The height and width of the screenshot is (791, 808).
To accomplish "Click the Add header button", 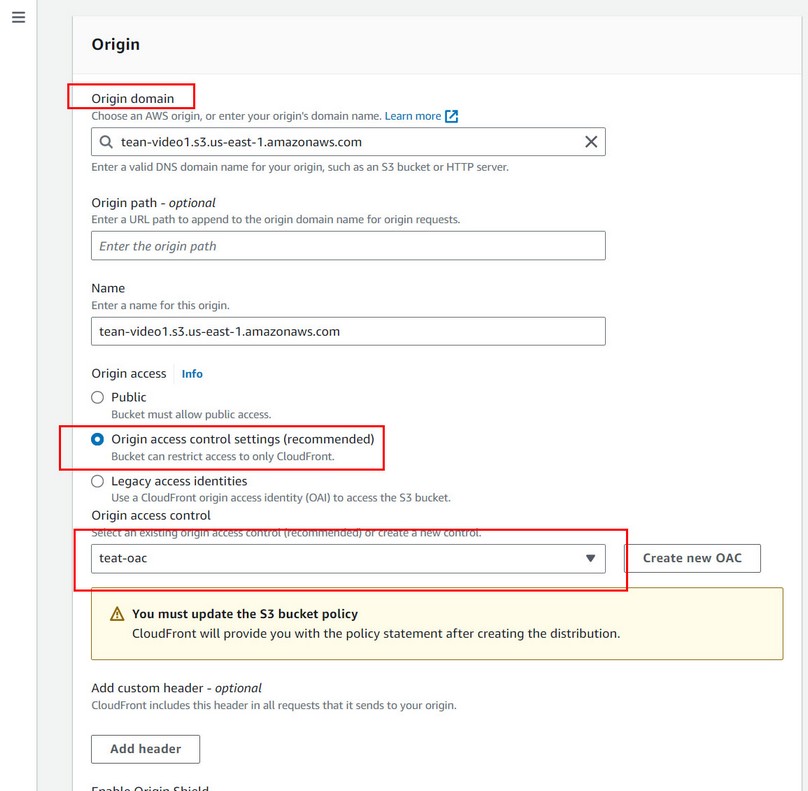I will click(x=145, y=749).
